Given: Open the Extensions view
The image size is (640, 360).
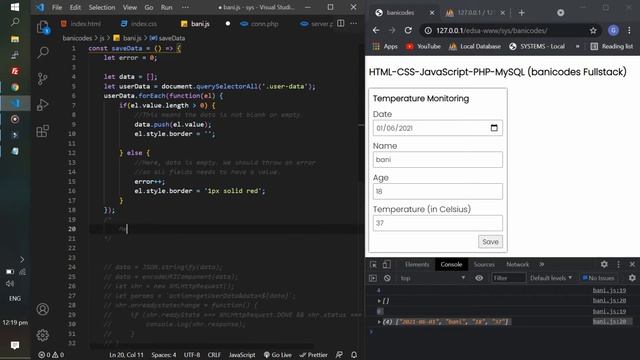Looking at the screenshot, I should click(42, 131).
